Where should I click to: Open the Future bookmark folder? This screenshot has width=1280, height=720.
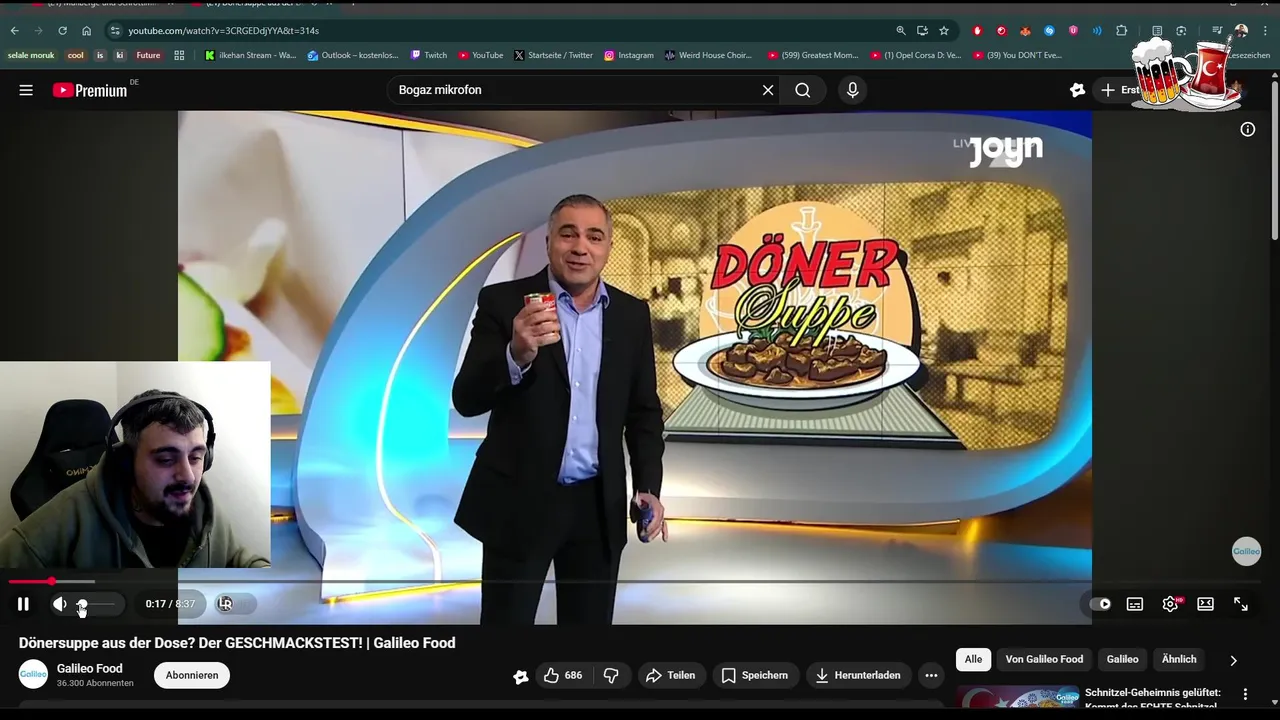(148, 55)
